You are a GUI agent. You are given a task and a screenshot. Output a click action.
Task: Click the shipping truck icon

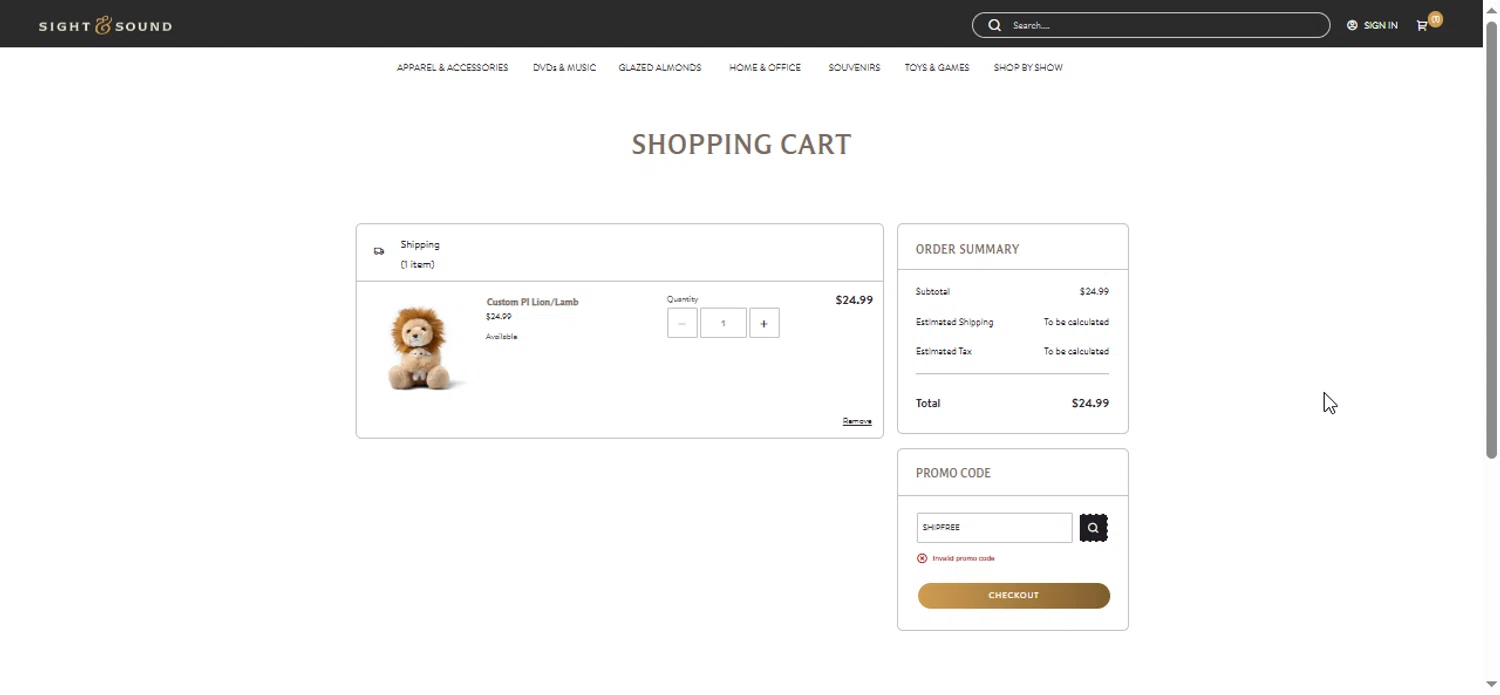(379, 251)
